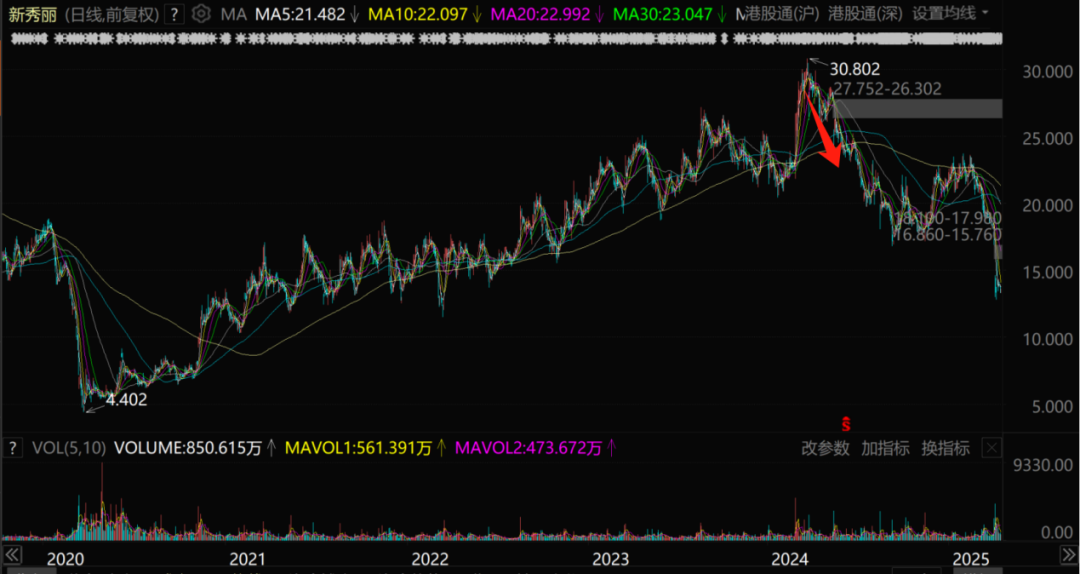Click the 16.860-15.760 gap label
The height and width of the screenshot is (574, 1080).
(946, 236)
